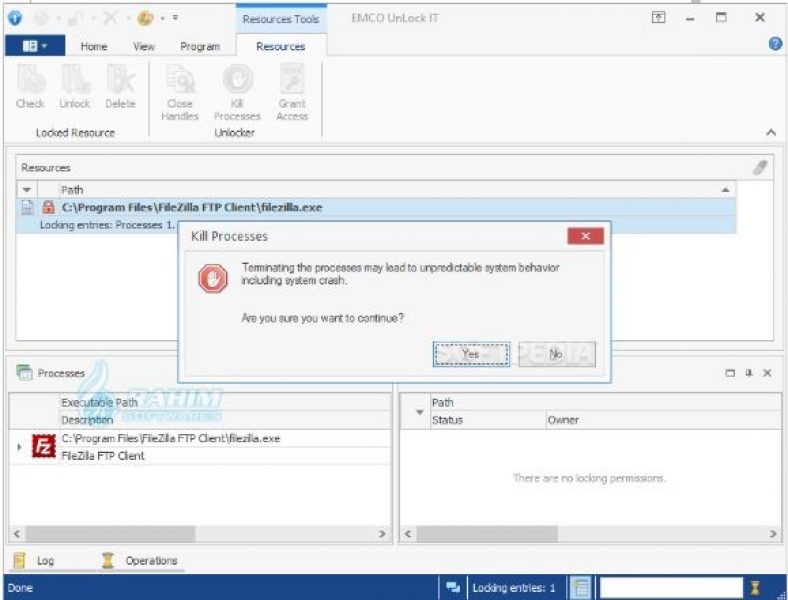Open the Home ribbon tab
The height and width of the screenshot is (600, 788).
pyautogui.click(x=94, y=47)
